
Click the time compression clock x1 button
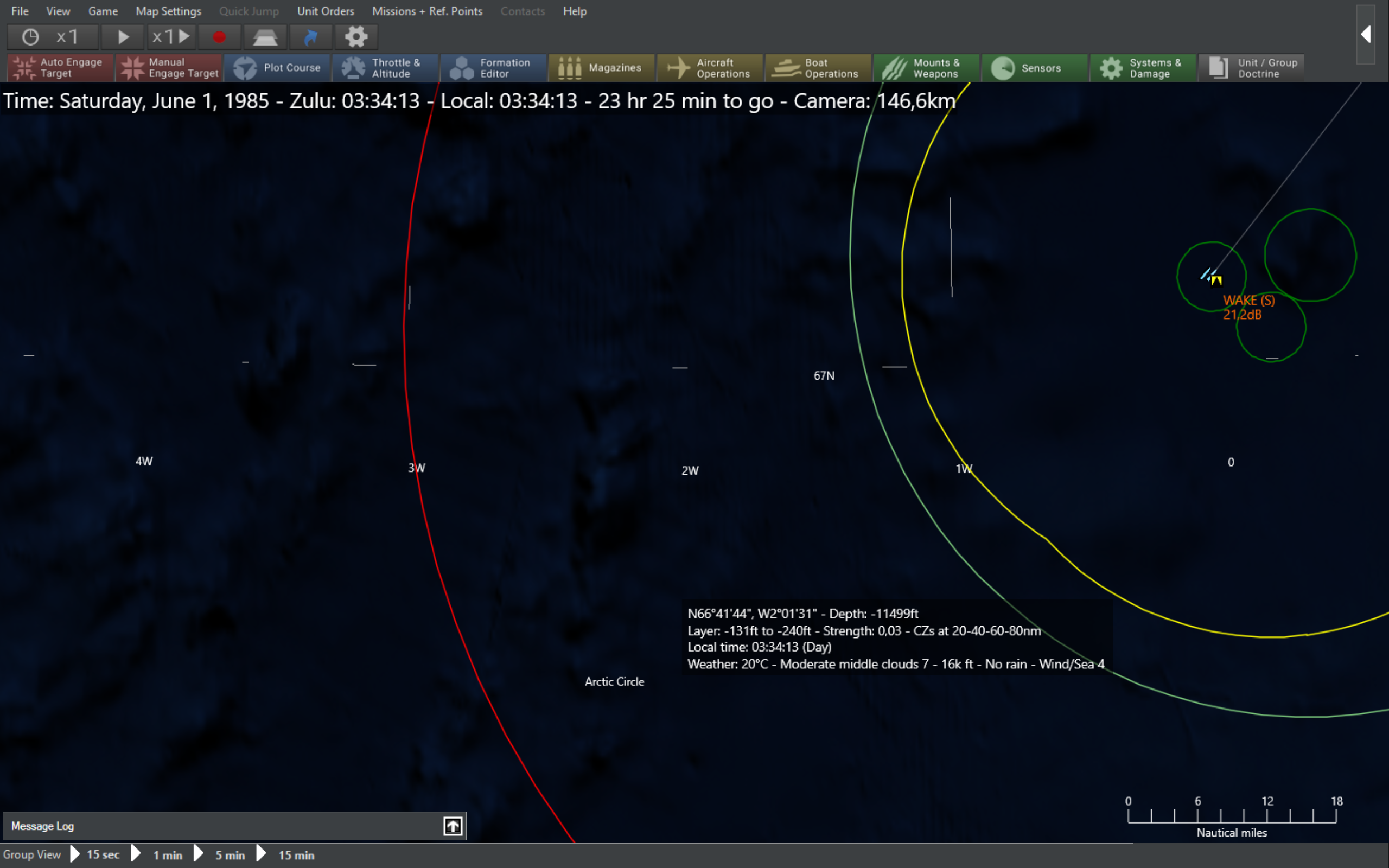[52, 37]
